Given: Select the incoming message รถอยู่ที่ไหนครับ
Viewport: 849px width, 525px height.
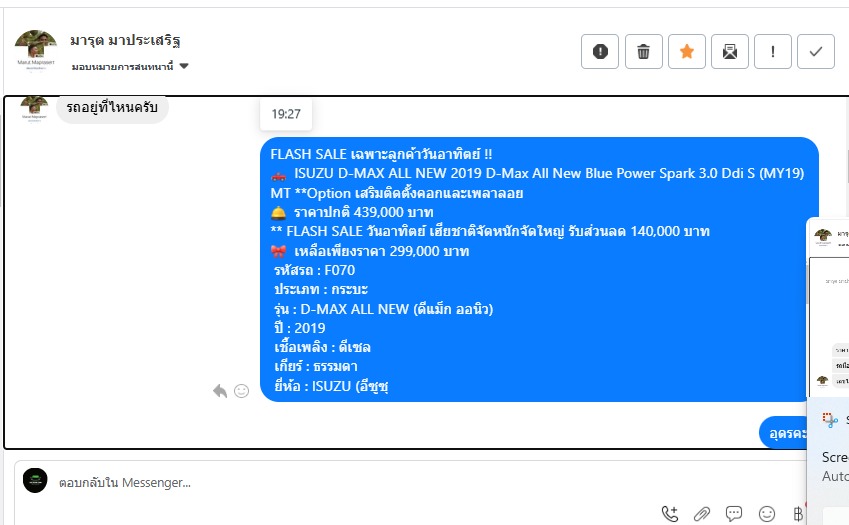Looking at the screenshot, I should point(112,108).
